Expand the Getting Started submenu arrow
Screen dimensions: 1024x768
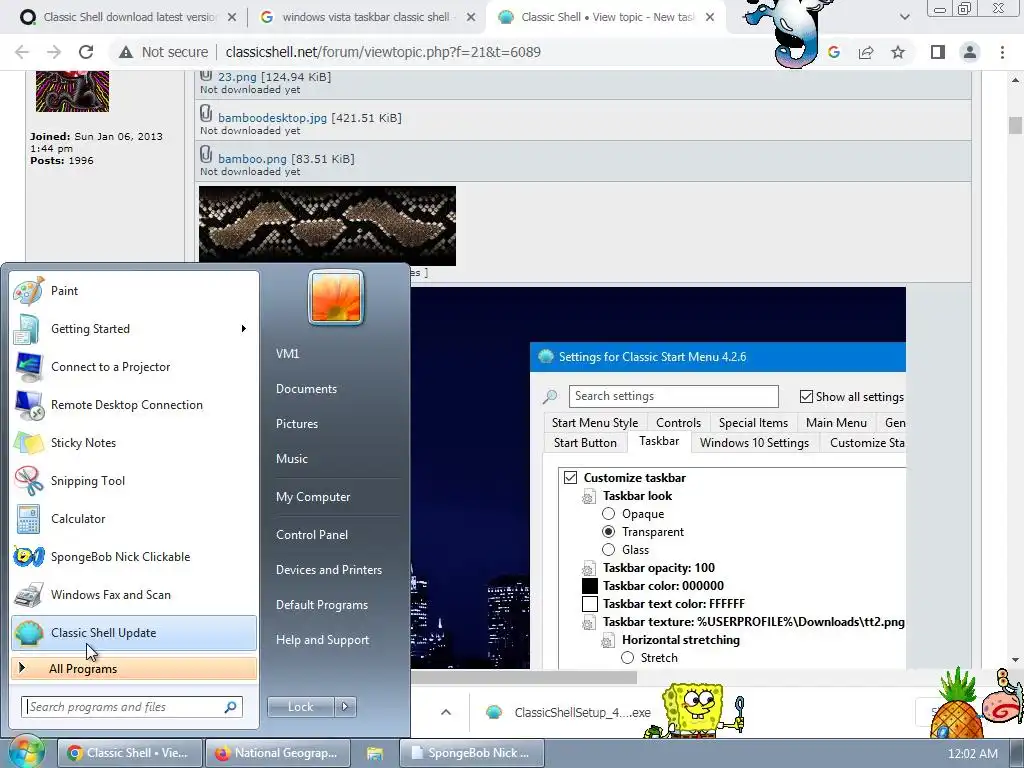pyautogui.click(x=244, y=328)
